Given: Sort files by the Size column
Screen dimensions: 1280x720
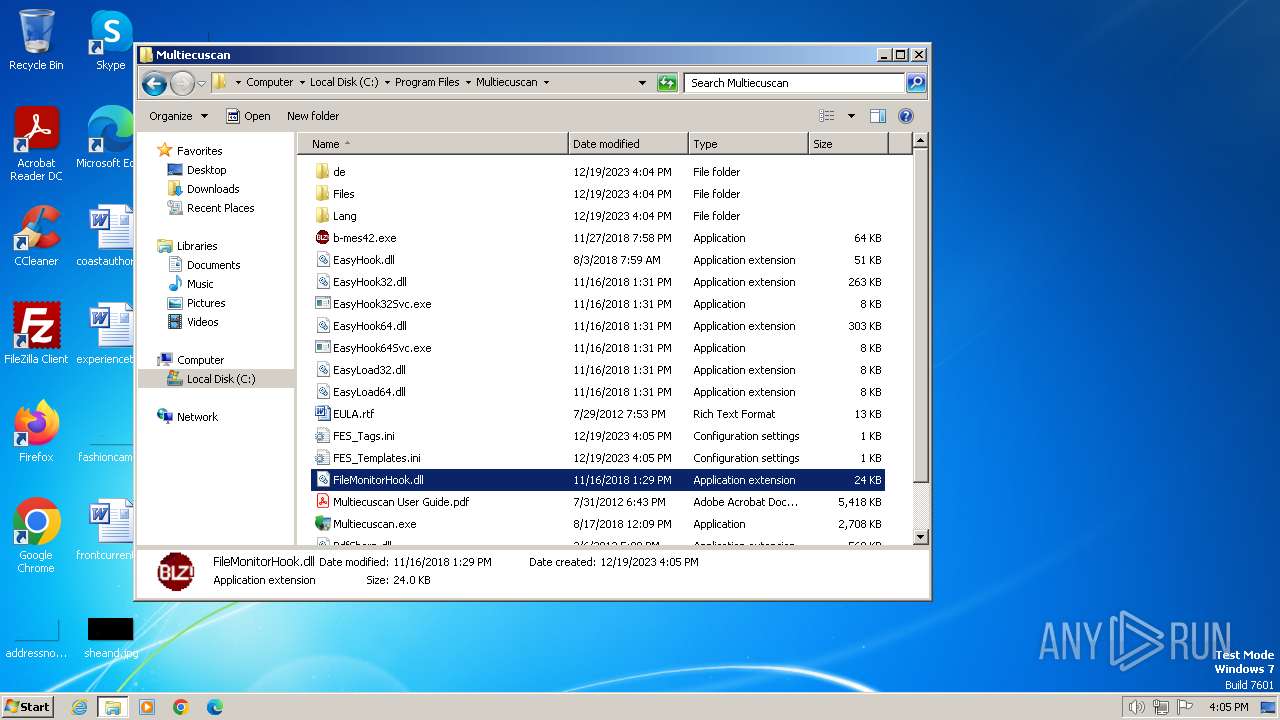Looking at the screenshot, I should 848,144.
